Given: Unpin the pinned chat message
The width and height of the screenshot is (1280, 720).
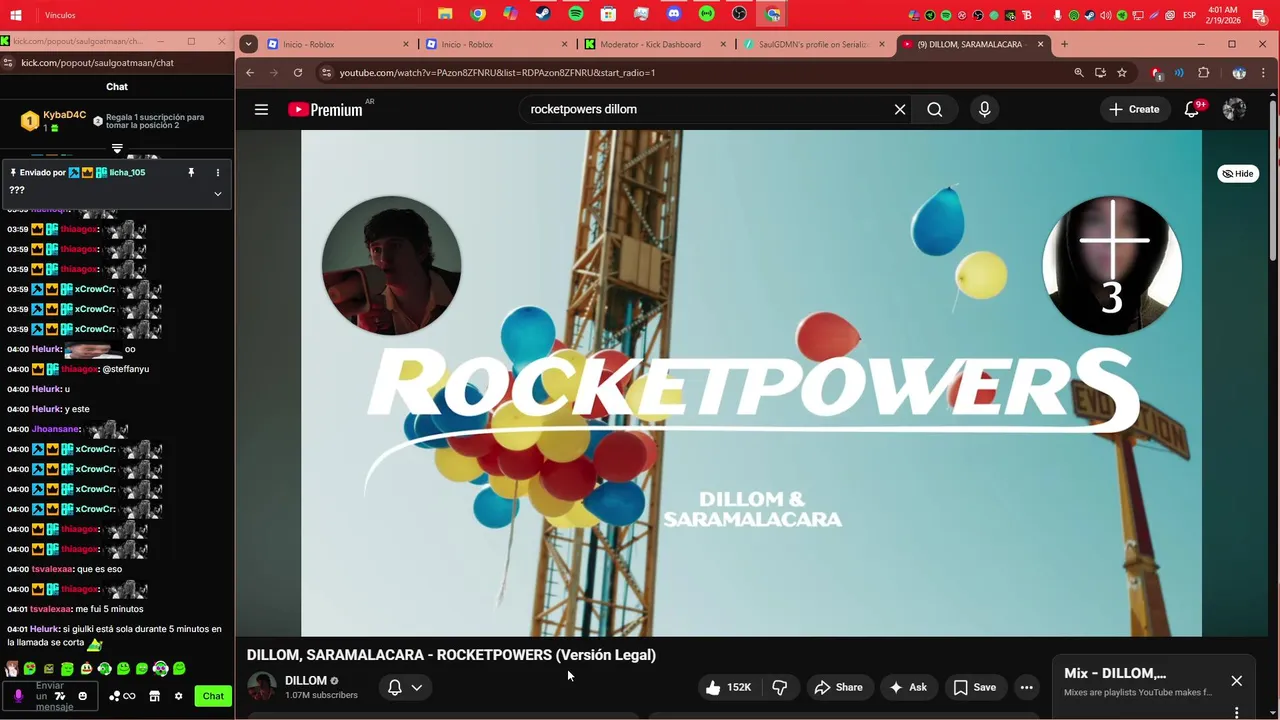Looking at the screenshot, I should (191, 172).
